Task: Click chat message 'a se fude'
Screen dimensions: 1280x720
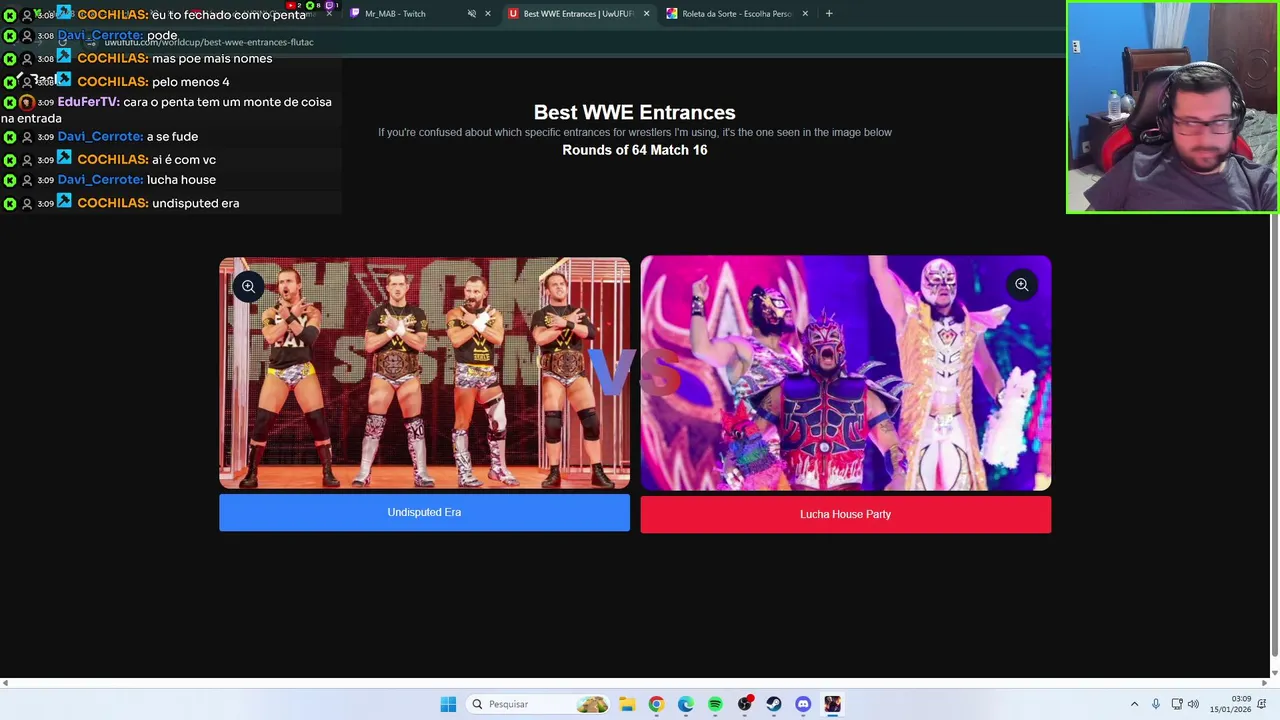Action: 172,136
